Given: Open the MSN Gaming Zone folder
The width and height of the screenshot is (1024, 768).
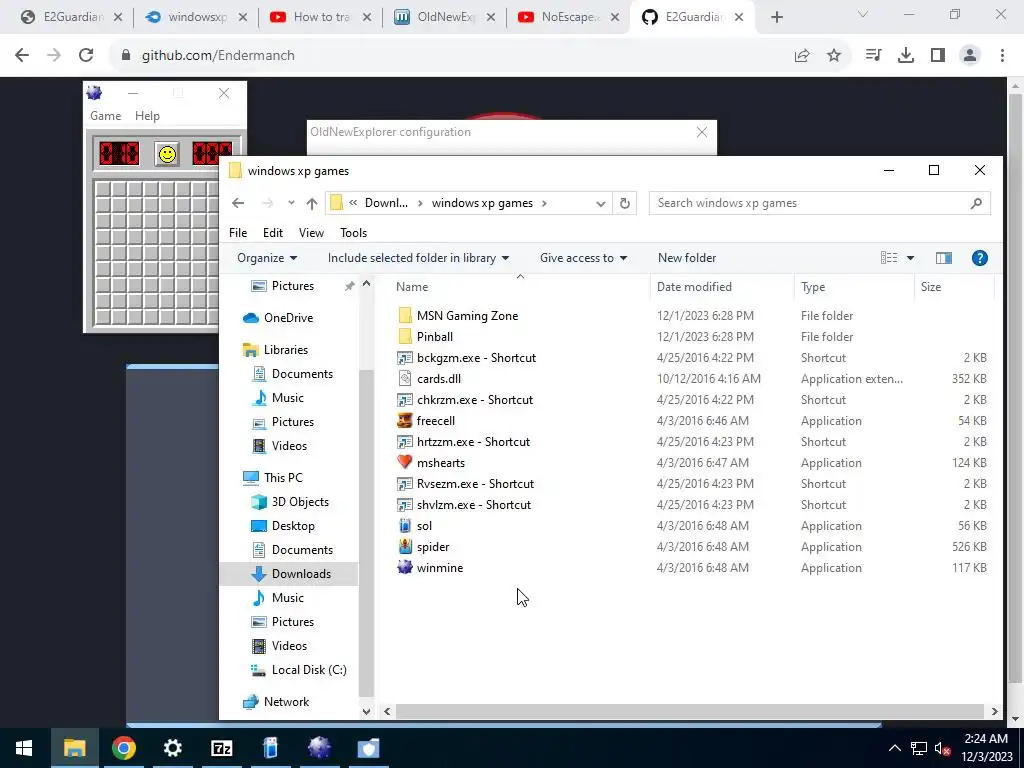Looking at the screenshot, I should point(467,315).
